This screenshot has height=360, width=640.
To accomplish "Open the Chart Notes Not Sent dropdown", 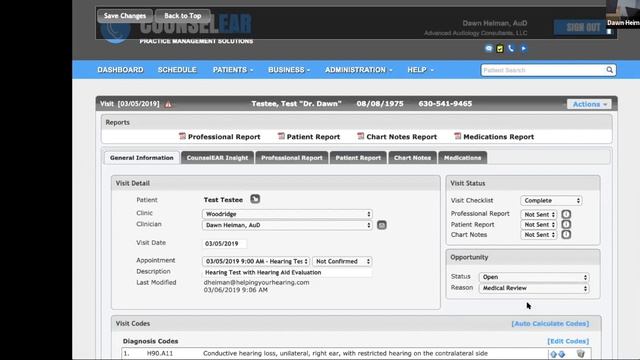I will pyautogui.click(x=539, y=235).
